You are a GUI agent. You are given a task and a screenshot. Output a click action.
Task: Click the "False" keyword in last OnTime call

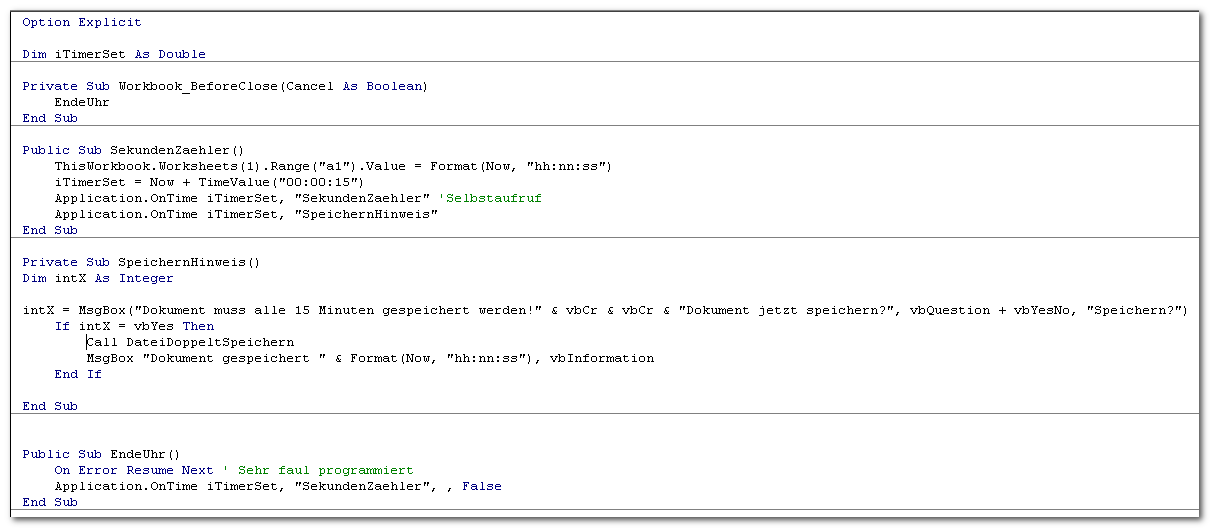(x=482, y=486)
